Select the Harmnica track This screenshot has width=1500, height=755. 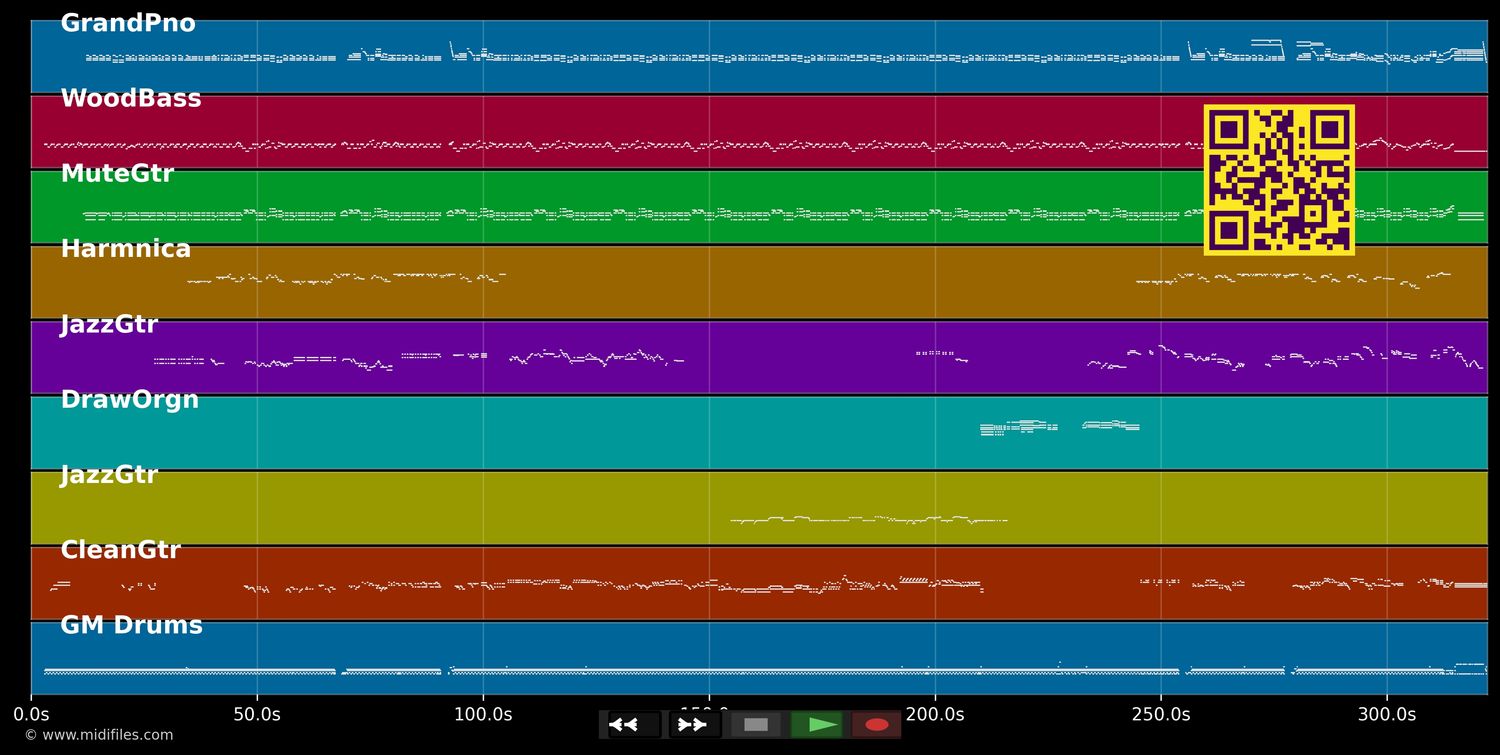click(125, 248)
